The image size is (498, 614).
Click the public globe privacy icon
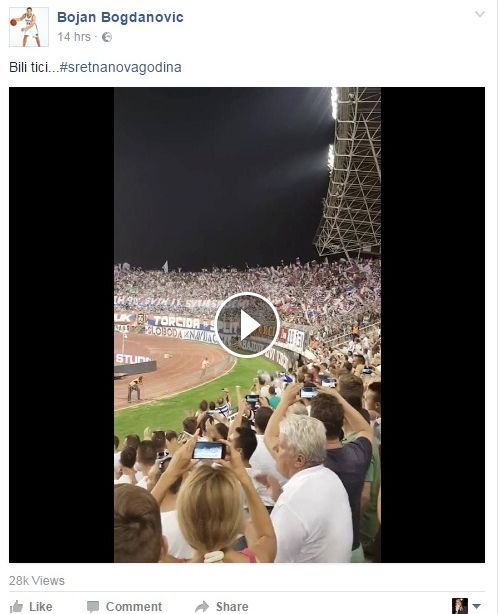pyautogui.click(x=107, y=37)
